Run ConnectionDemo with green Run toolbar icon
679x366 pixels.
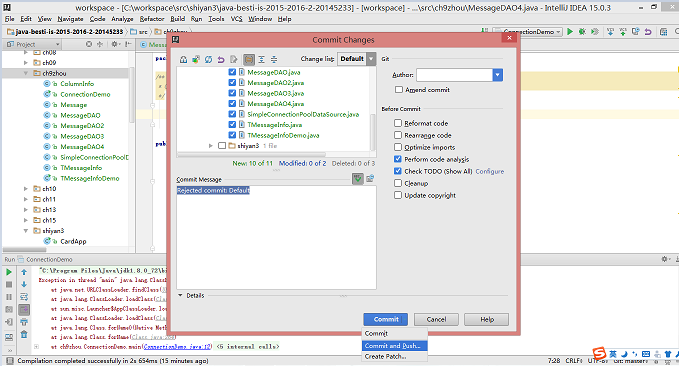point(570,32)
